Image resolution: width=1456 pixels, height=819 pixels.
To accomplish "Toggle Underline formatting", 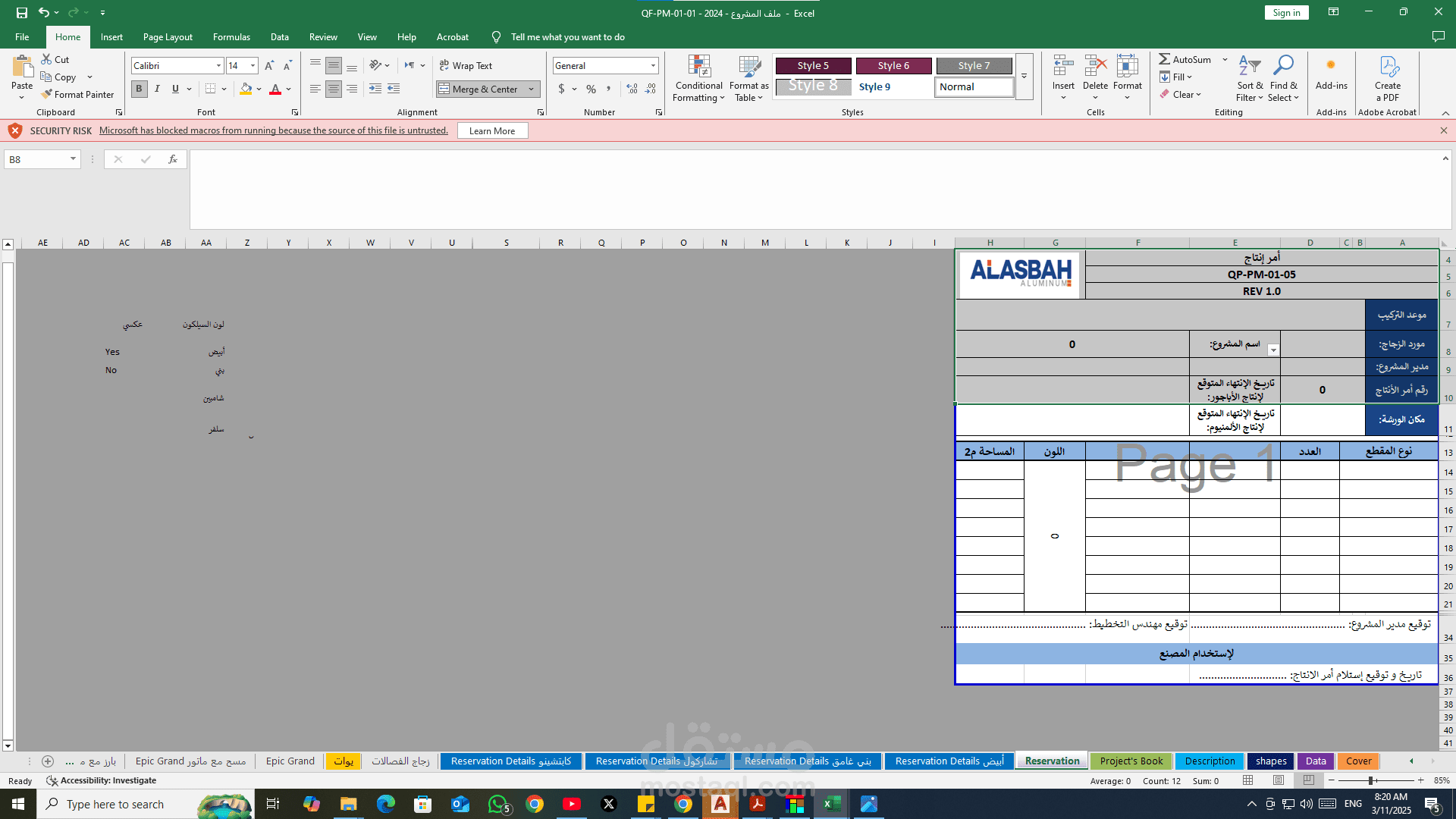I will tap(175, 89).
